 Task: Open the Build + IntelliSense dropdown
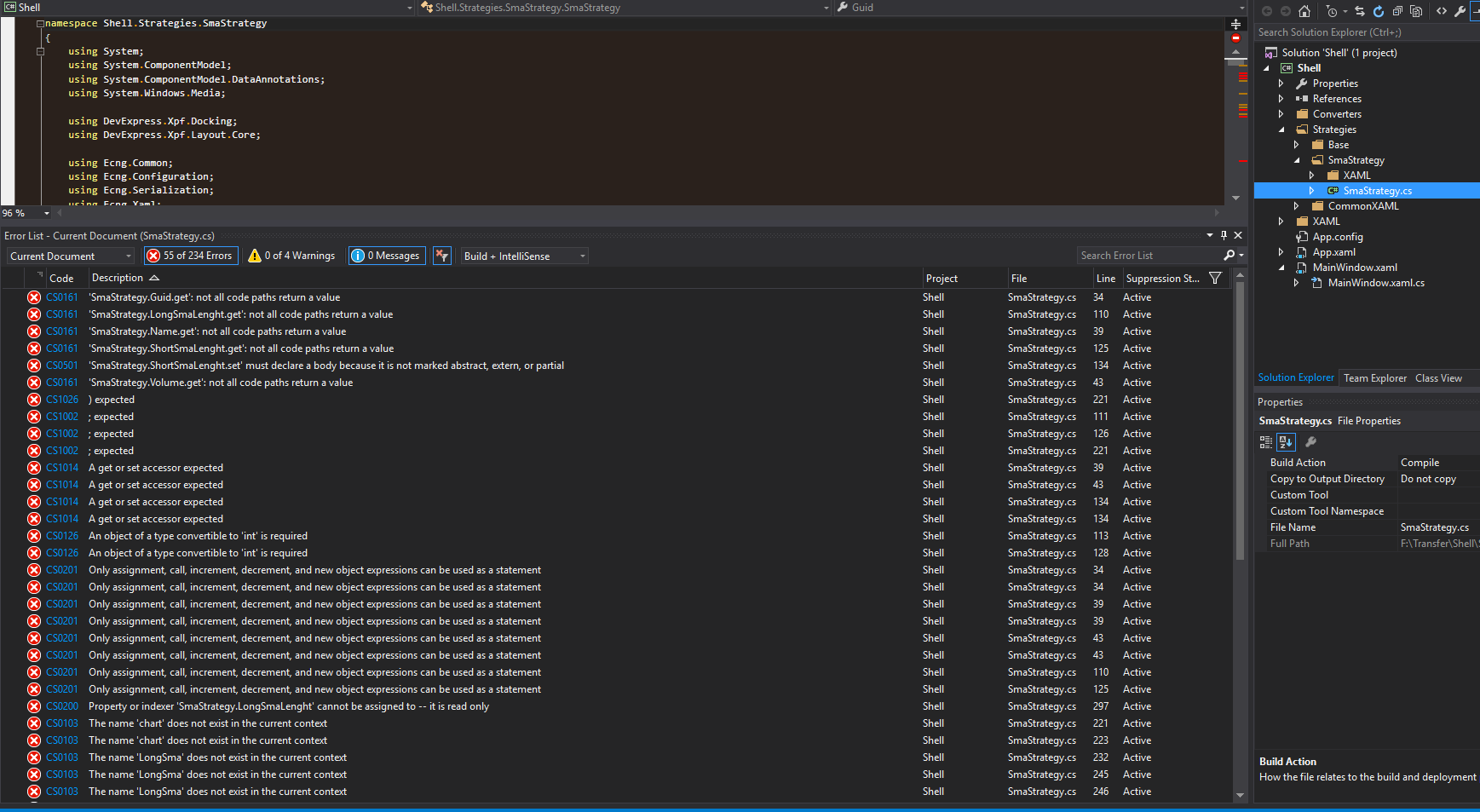tap(525, 256)
